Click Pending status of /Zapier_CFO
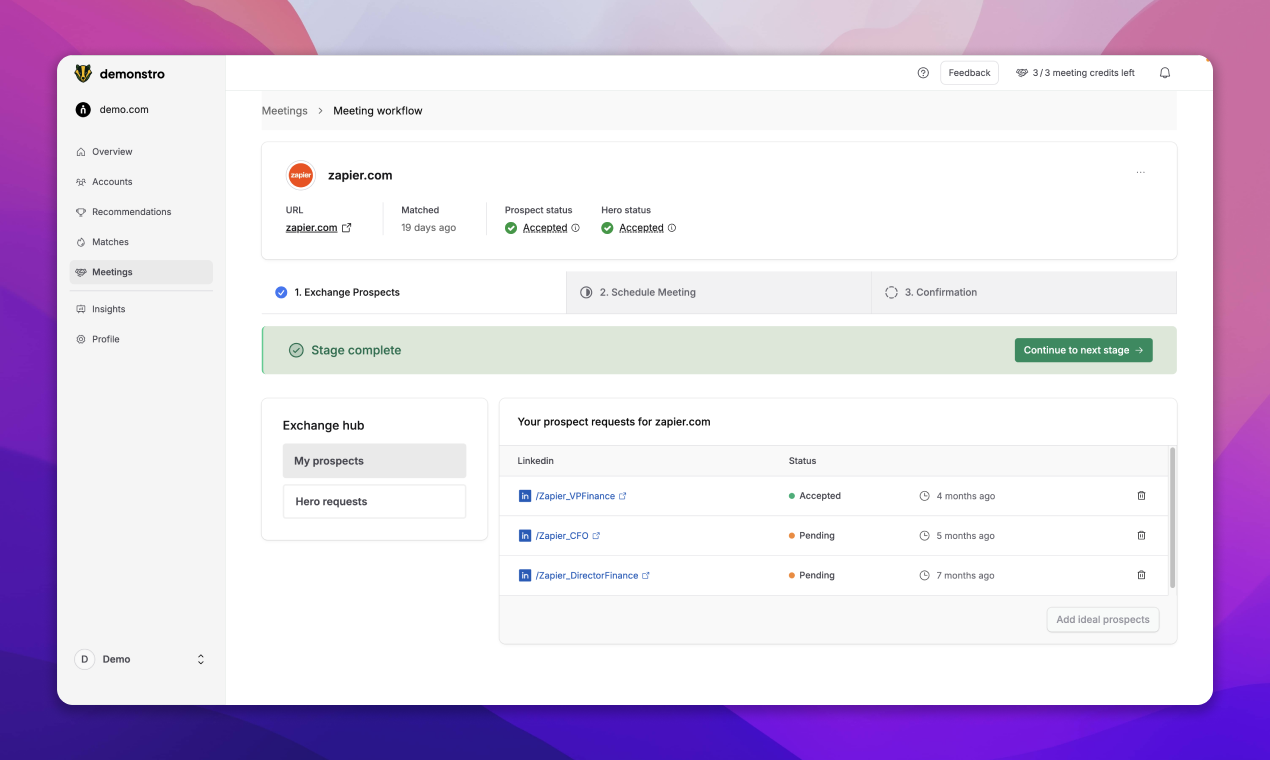Image resolution: width=1270 pixels, height=760 pixels. point(812,536)
